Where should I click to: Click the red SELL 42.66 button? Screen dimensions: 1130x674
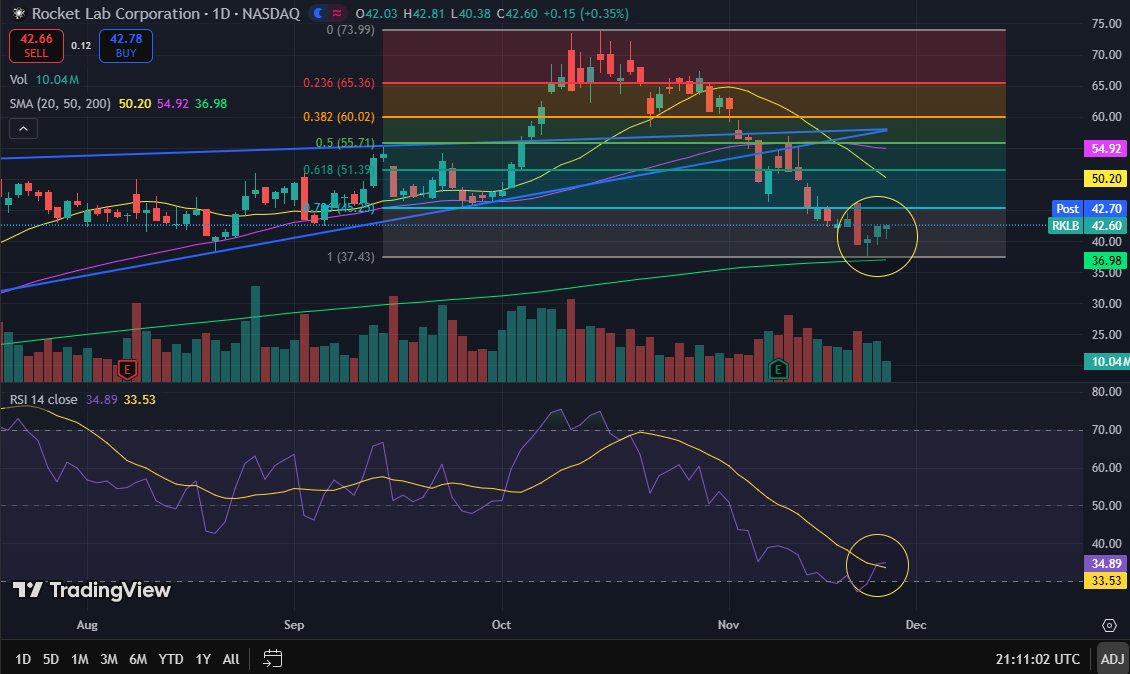tap(36, 45)
